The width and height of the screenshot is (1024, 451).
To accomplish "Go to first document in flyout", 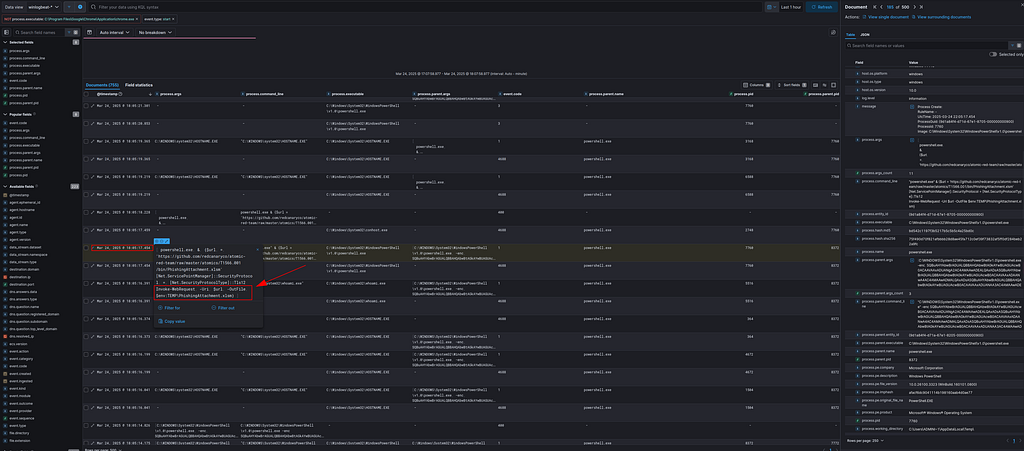I will (874, 7).
